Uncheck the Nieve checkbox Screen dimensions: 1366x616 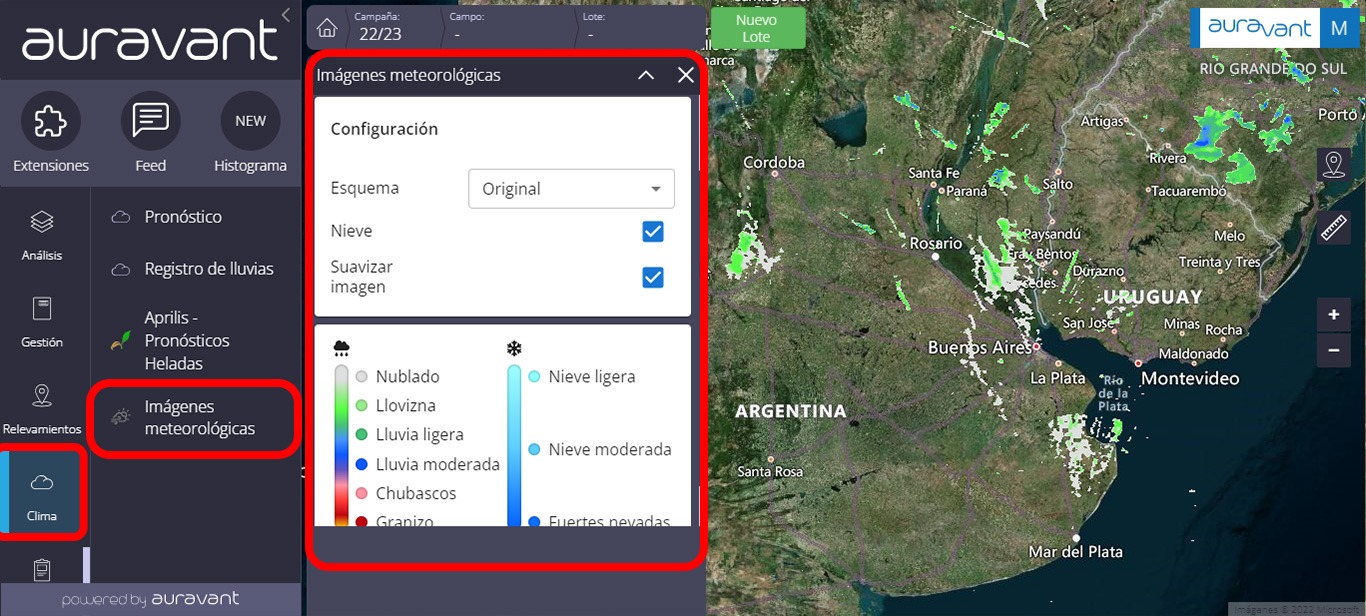click(x=652, y=232)
